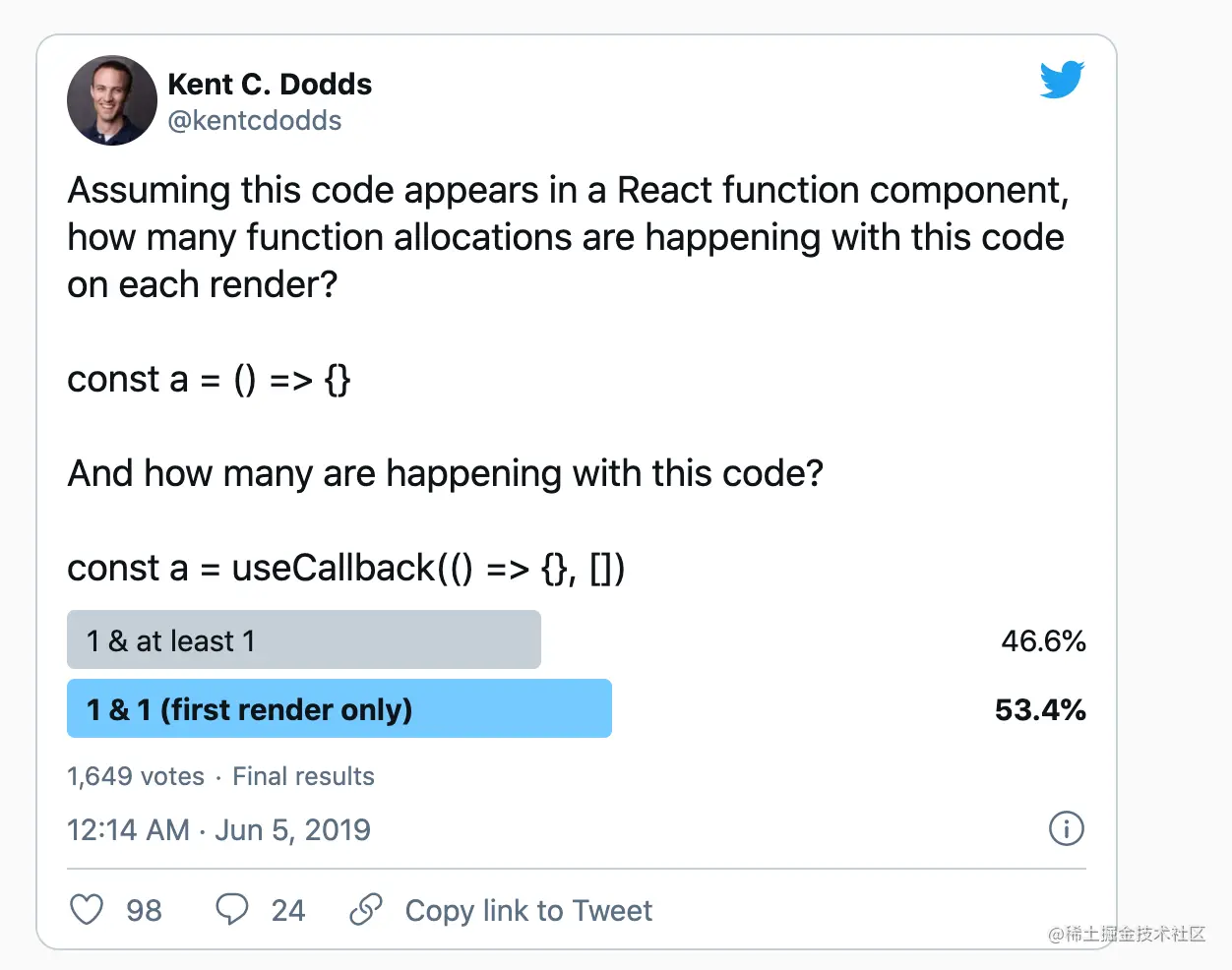Viewport: 1232px width, 970px height.
Task: Like the tweet with heart icon
Action: pyautogui.click(x=87, y=909)
